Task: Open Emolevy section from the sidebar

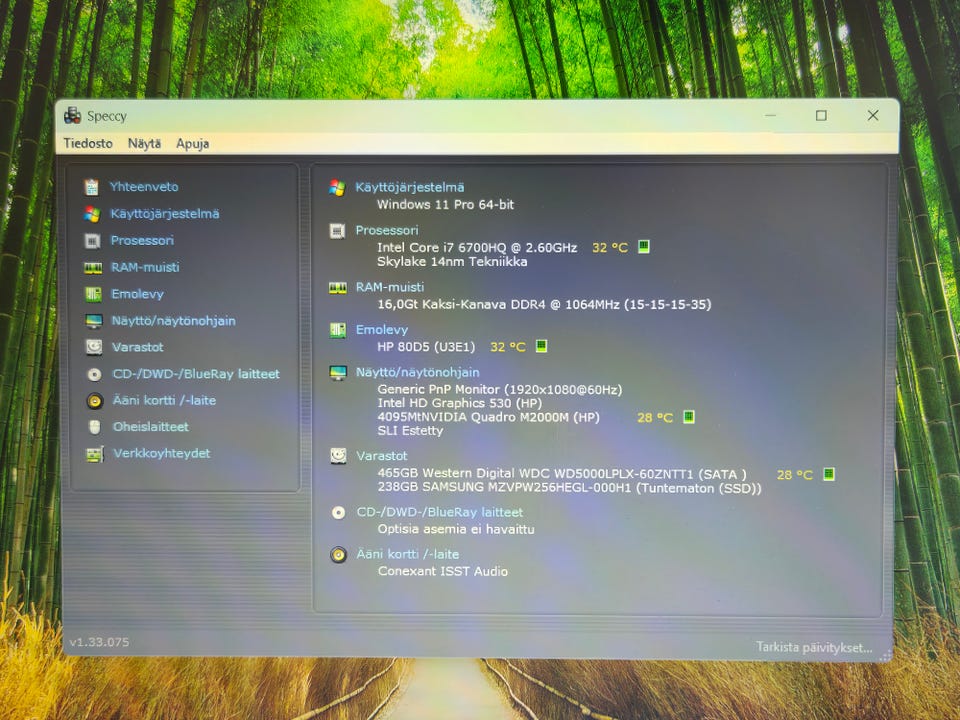Action: pos(137,294)
